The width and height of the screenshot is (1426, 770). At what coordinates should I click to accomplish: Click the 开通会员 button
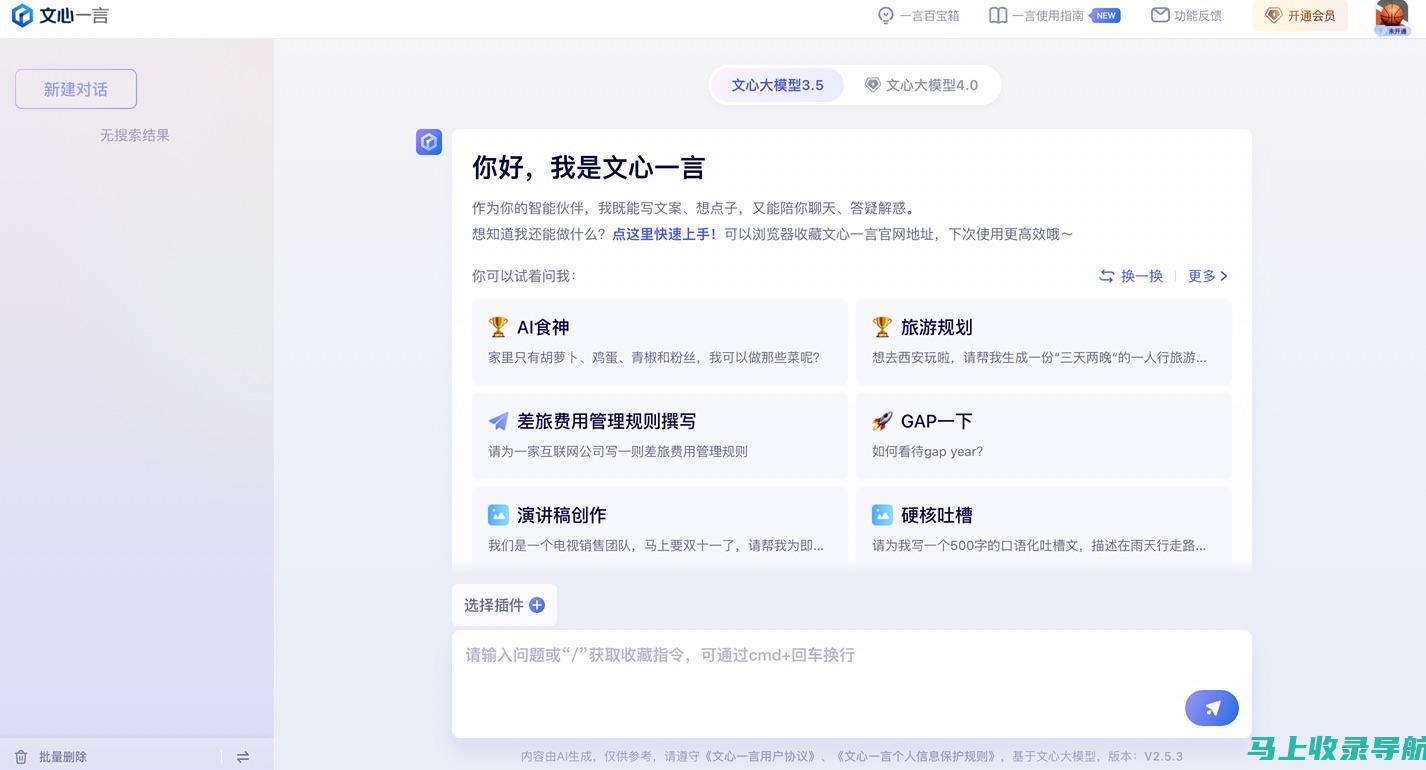click(x=1300, y=15)
